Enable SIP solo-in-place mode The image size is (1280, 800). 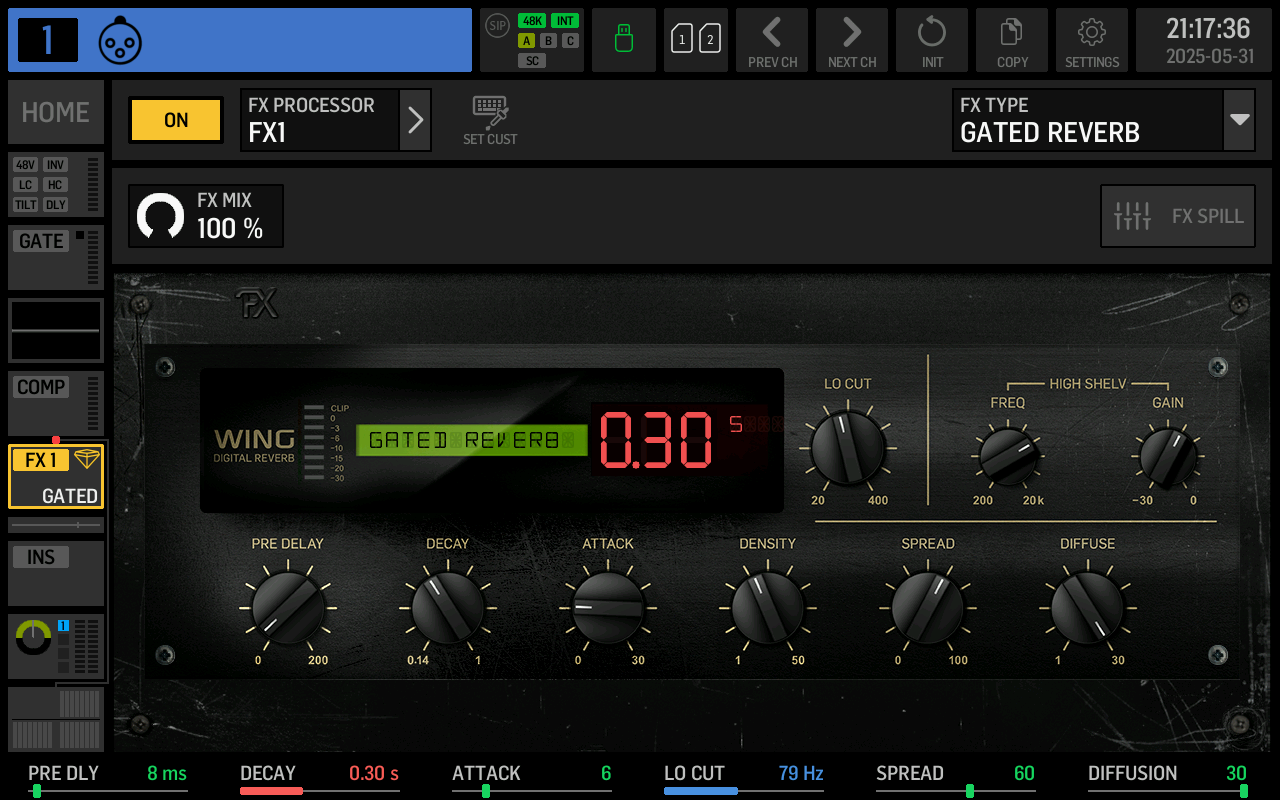click(496, 27)
